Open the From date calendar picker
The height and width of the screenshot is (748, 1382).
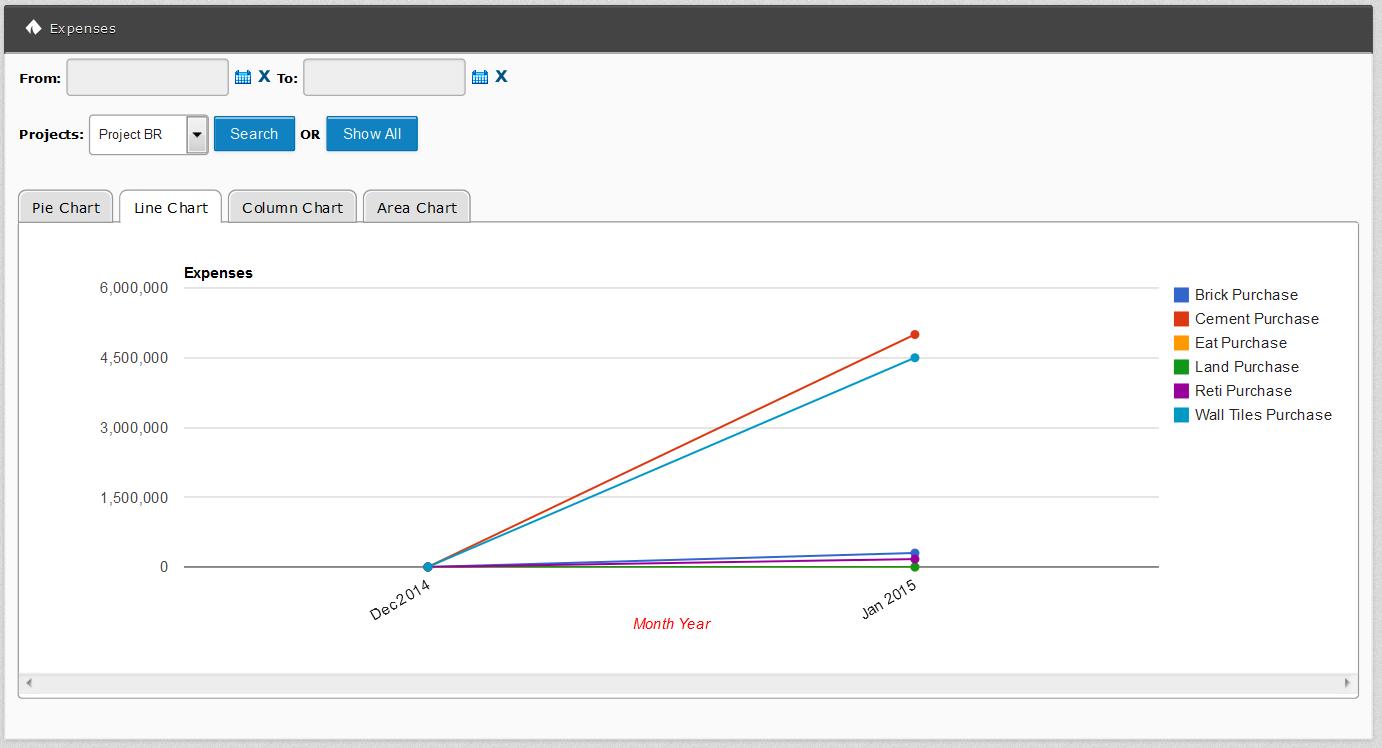[242, 77]
